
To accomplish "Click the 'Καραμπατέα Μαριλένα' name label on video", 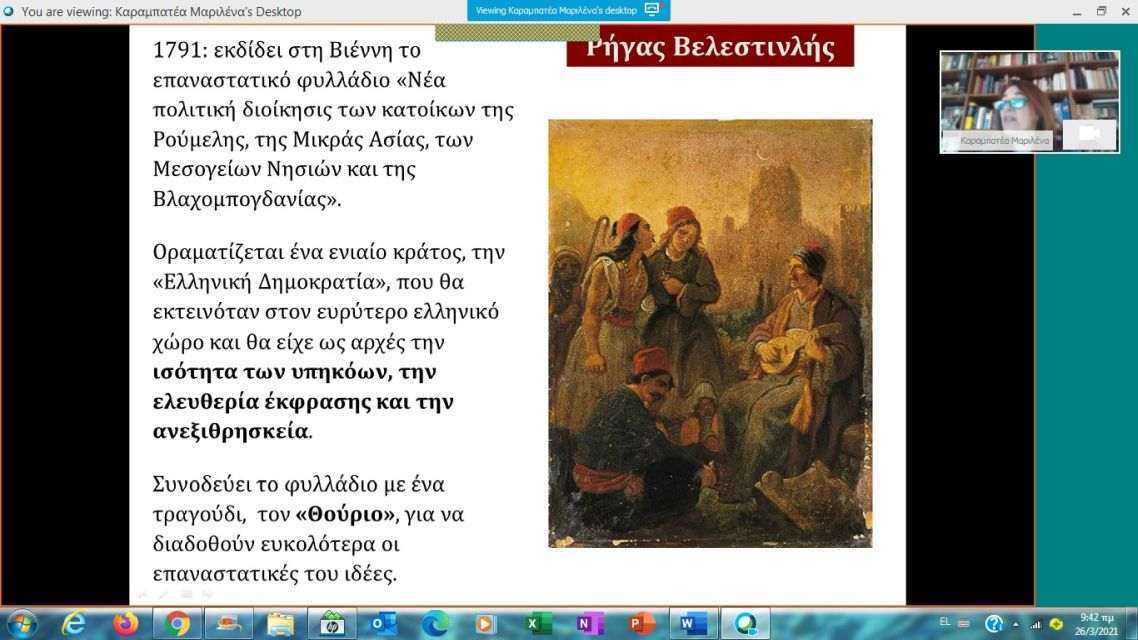I will click(x=1004, y=141).
